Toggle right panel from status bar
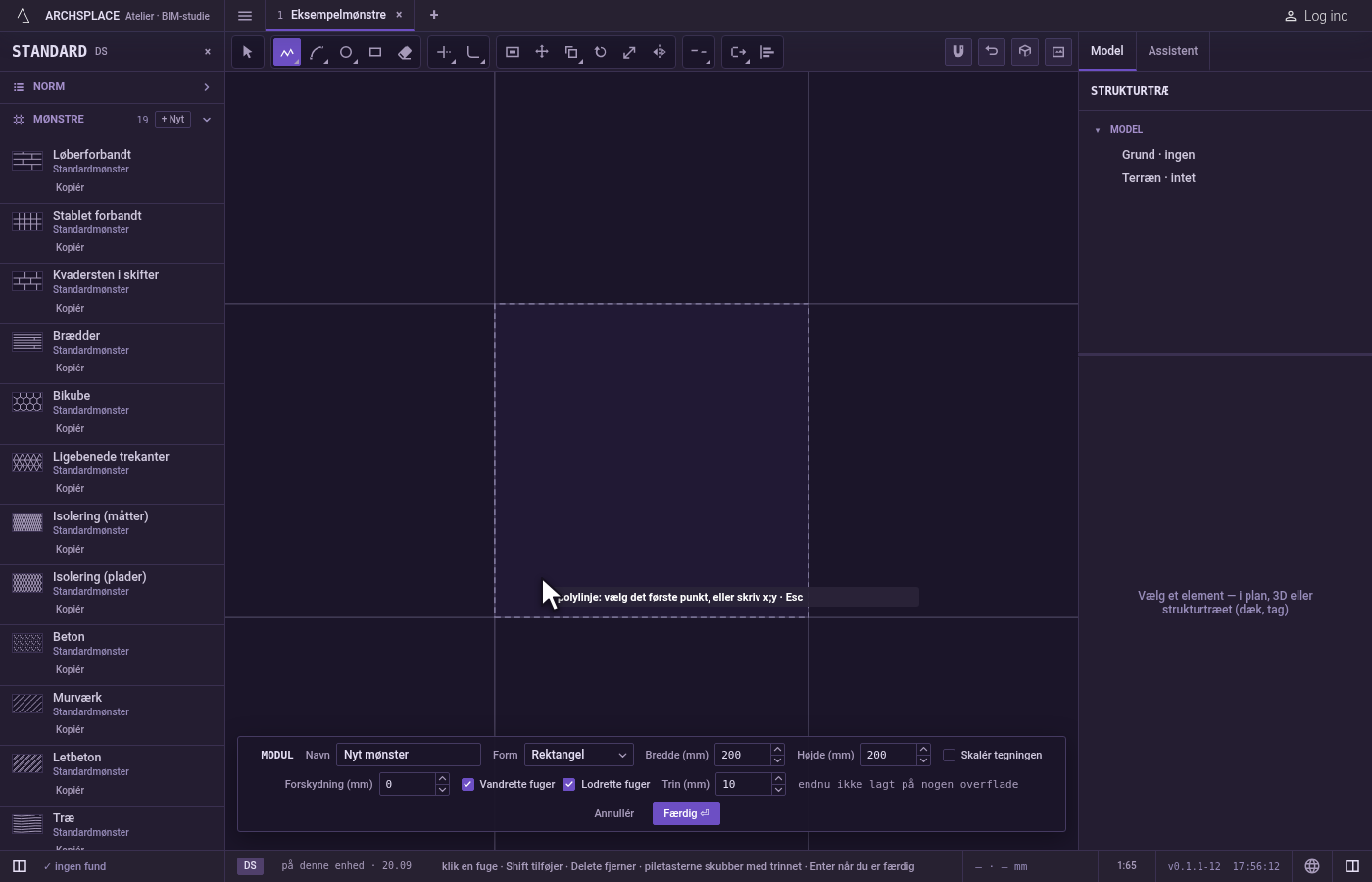Viewport: 1372px width, 882px height. [1352, 866]
